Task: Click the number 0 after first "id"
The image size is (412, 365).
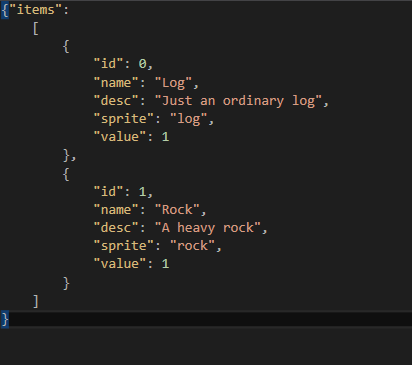Action: coord(142,64)
